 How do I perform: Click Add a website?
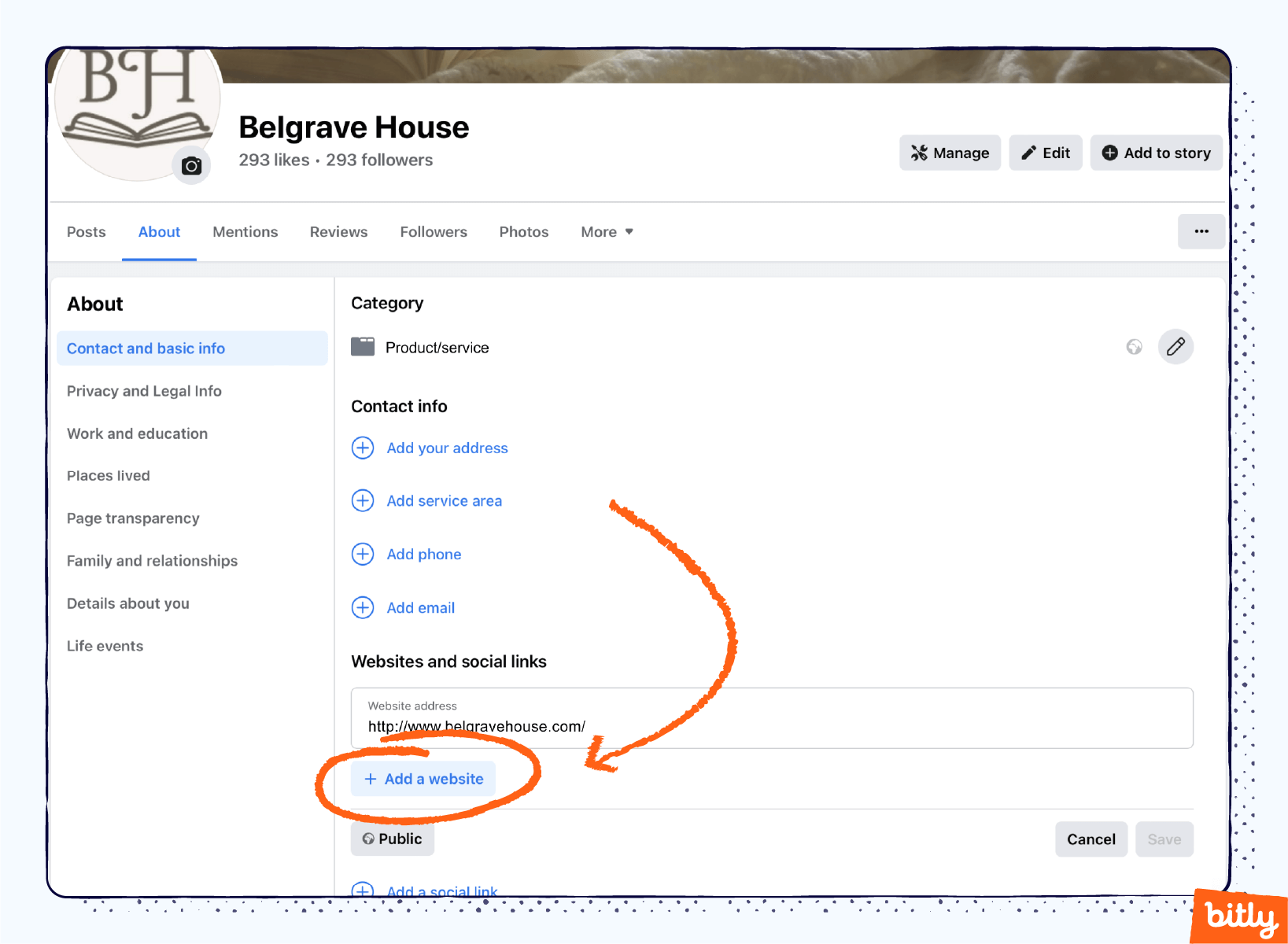click(423, 779)
